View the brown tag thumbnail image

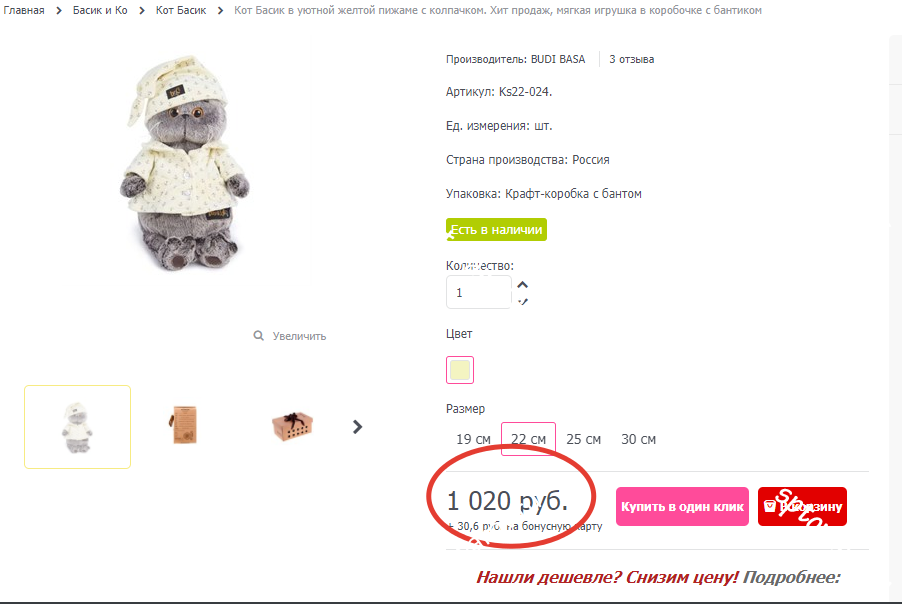185,426
